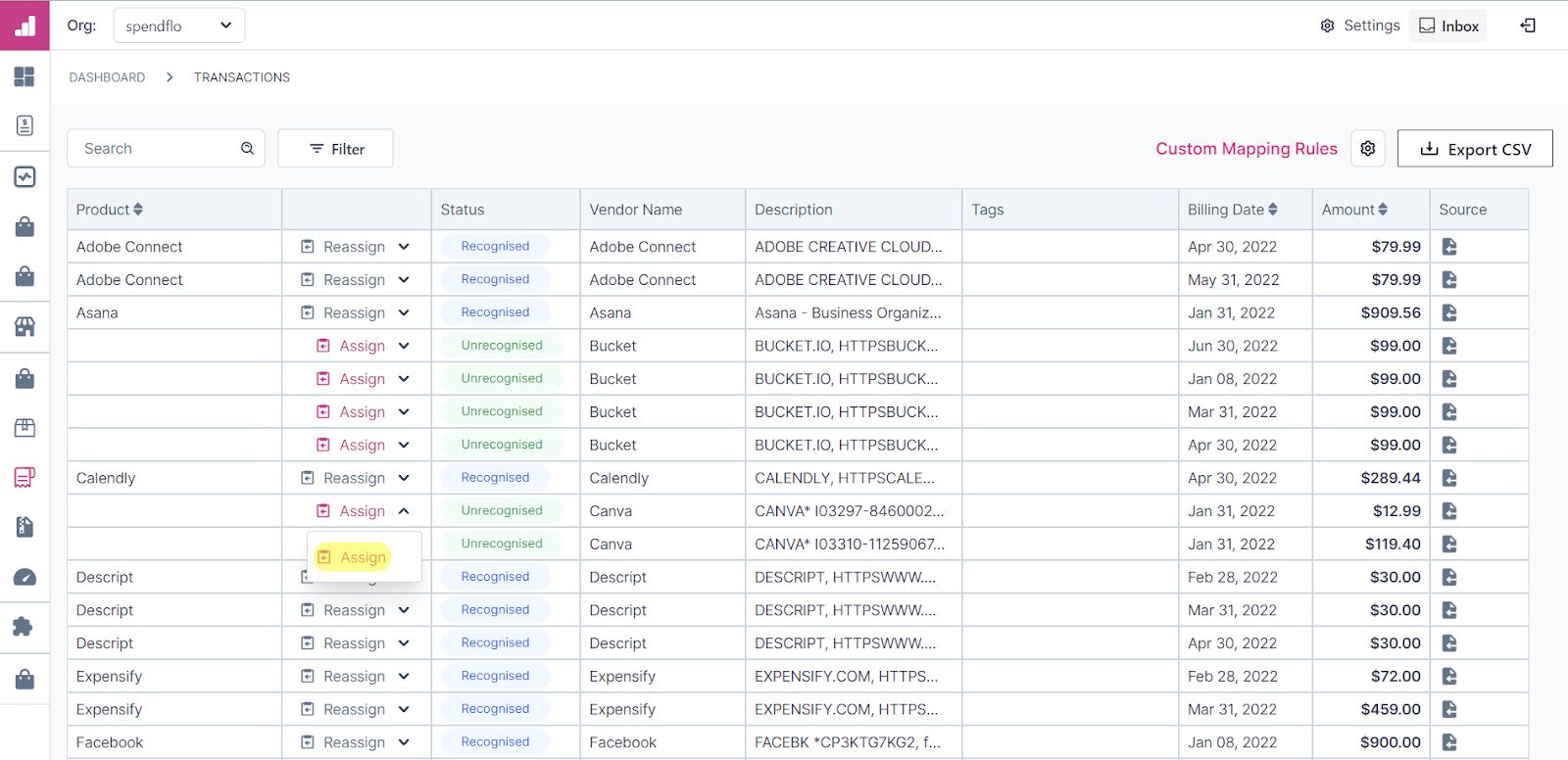Open the Inbox
Viewport: 1568px width, 760px height.
[x=1448, y=26]
